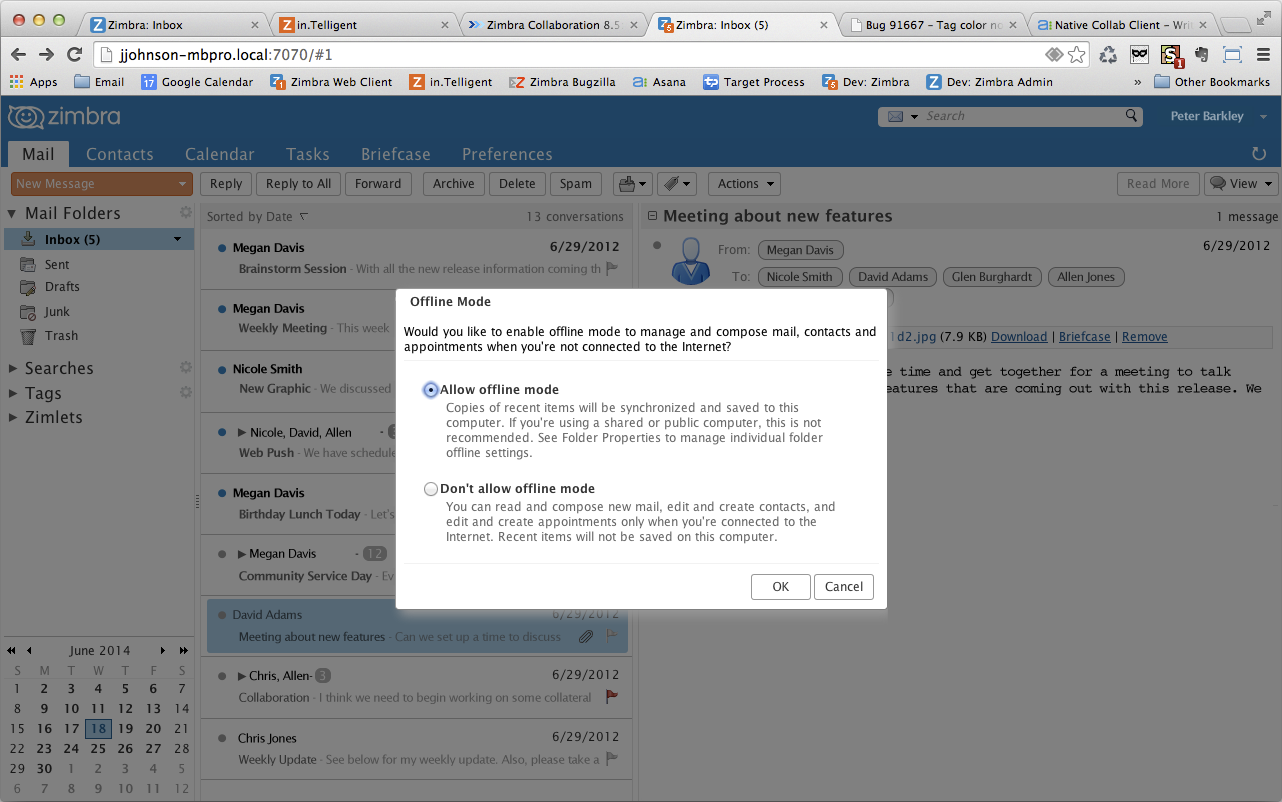Viewport: 1282px width, 802px height.
Task: Mark message as Spam
Action: 576,184
